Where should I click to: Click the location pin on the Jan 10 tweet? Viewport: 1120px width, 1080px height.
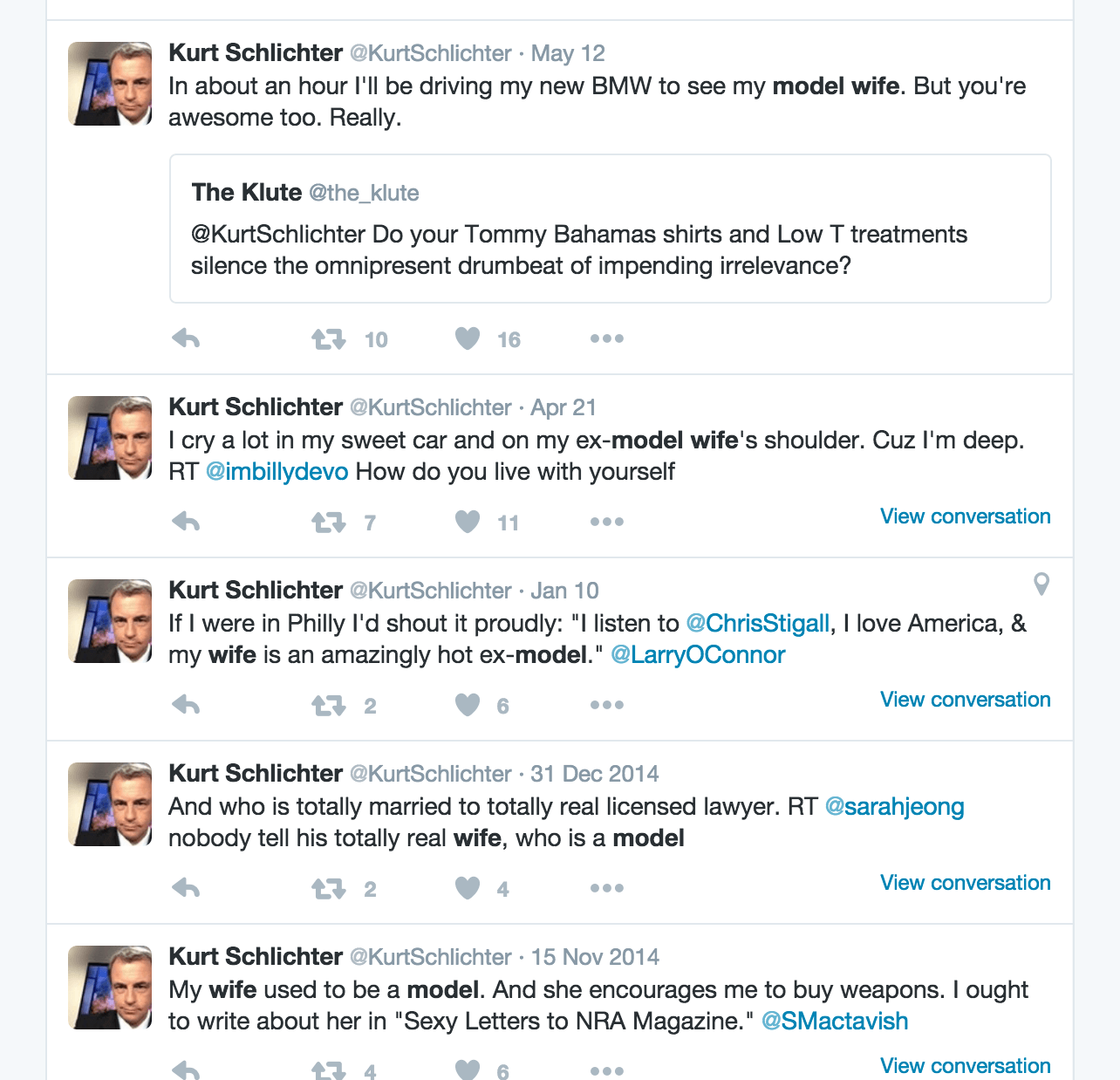coord(1041,585)
